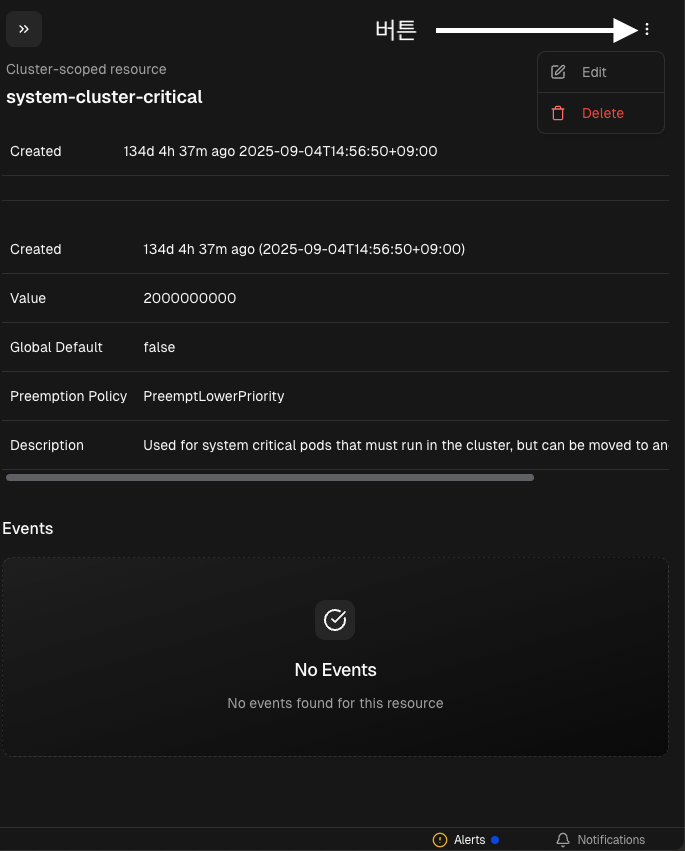685x851 pixels.
Task: Click the pencil icon beside Edit
Action: pos(559,72)
